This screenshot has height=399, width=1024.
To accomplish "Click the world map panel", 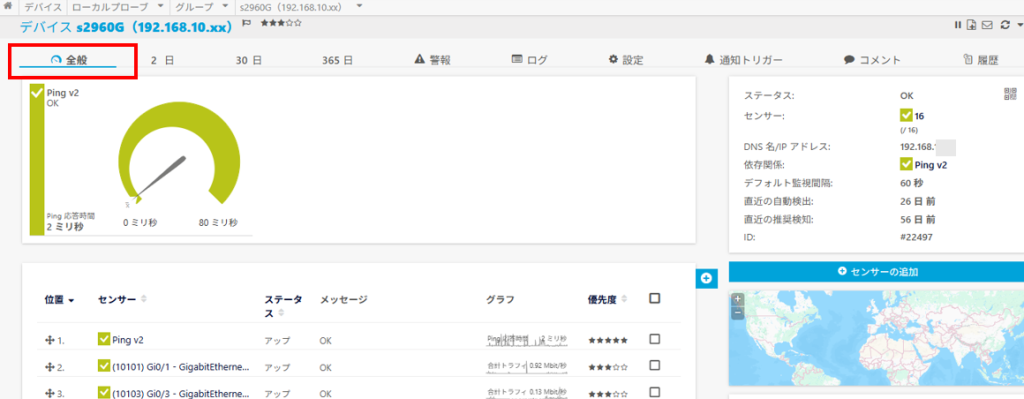I will click(x=876, y=337).
